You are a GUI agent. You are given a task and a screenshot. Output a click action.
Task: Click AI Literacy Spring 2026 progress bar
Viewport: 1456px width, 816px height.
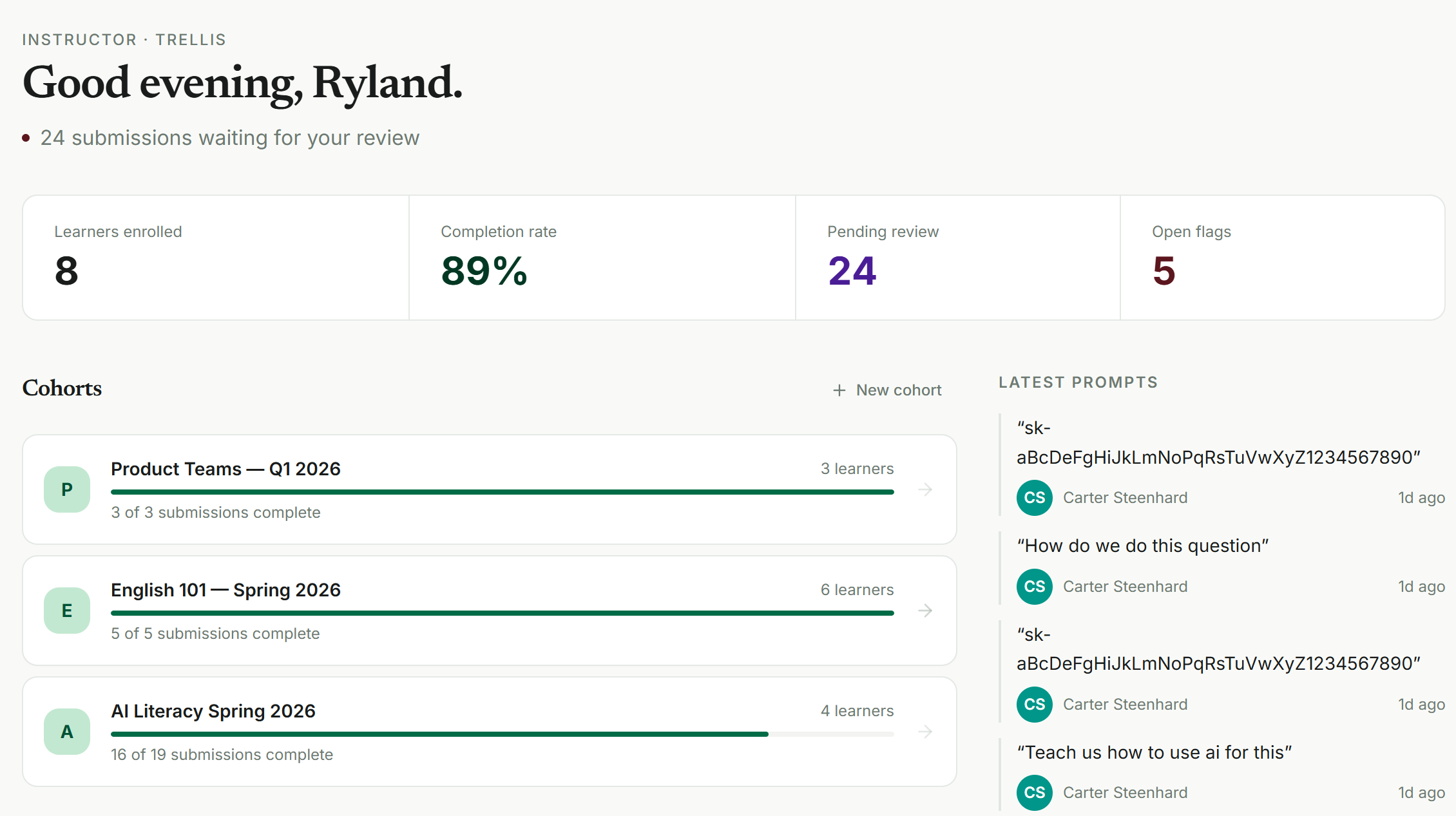[x=503, y=734]
